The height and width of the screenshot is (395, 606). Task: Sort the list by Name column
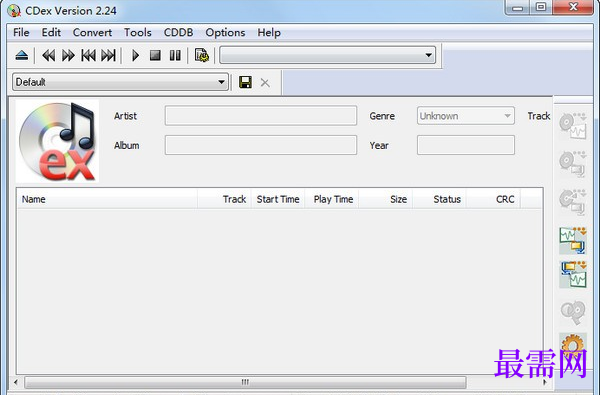(x=107, y=199)
